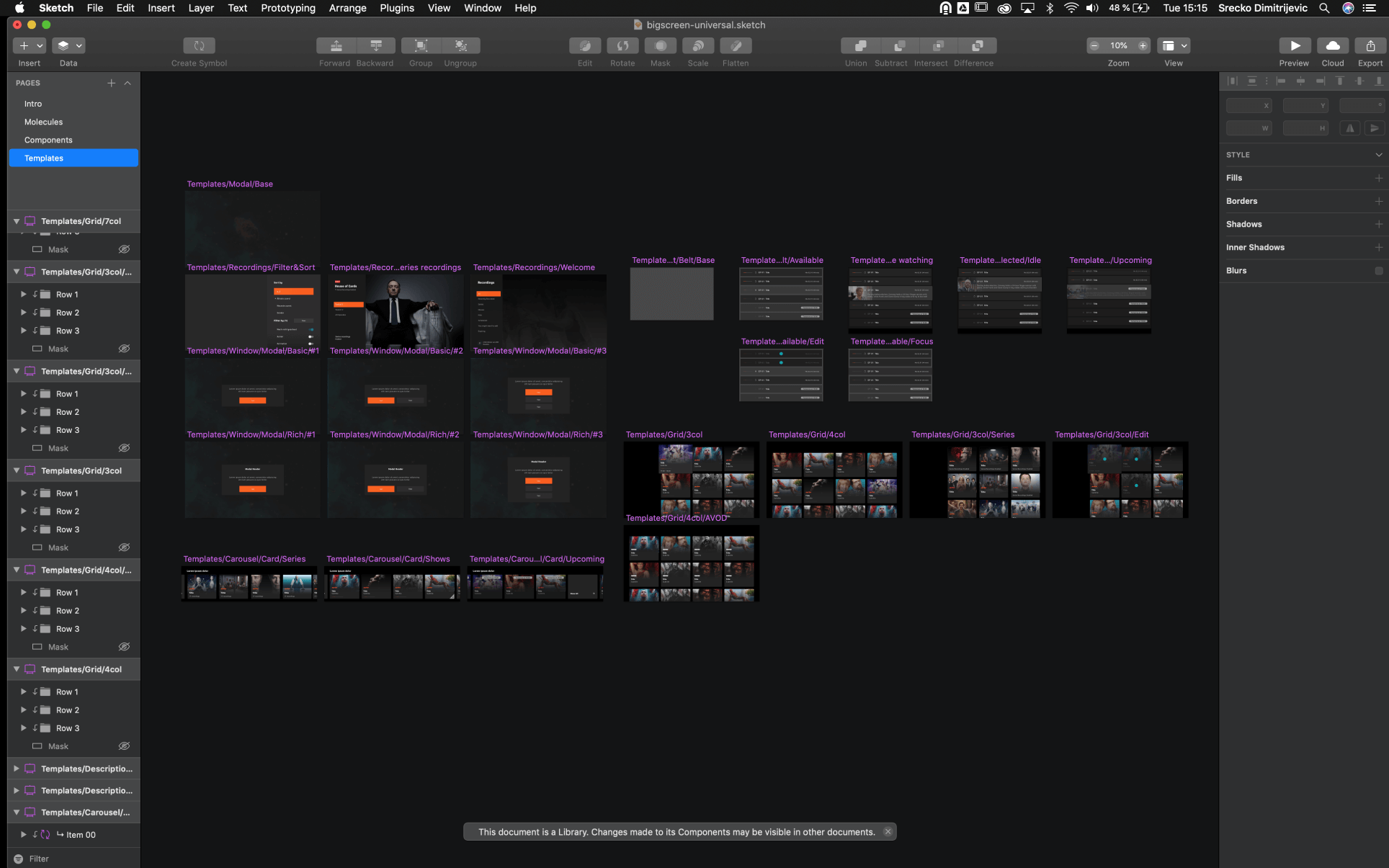Toggle visibility of Mask under Templates/Grid/4col
Screen dimensions: 1389x868
pyautogui.click(x=124, y=746)
